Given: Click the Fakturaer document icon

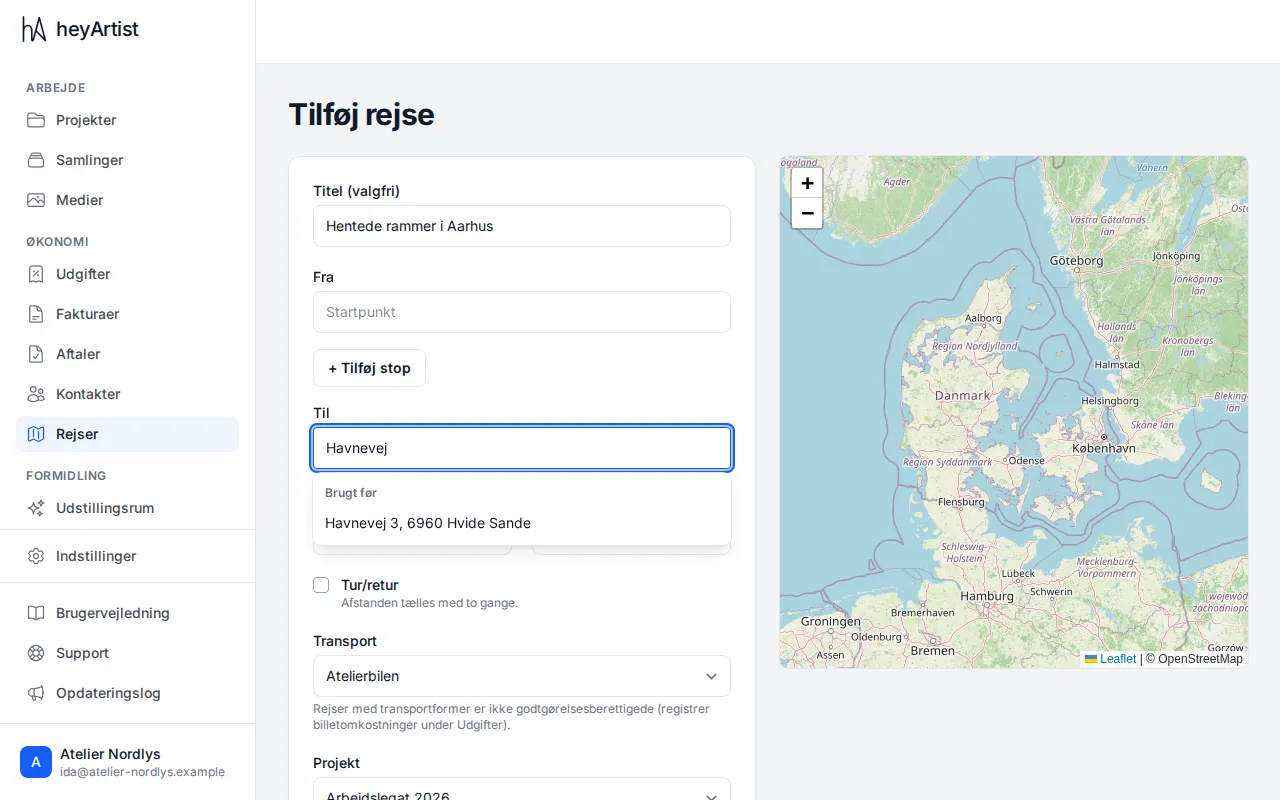Looking at the screenshot, I should point(36,314).
